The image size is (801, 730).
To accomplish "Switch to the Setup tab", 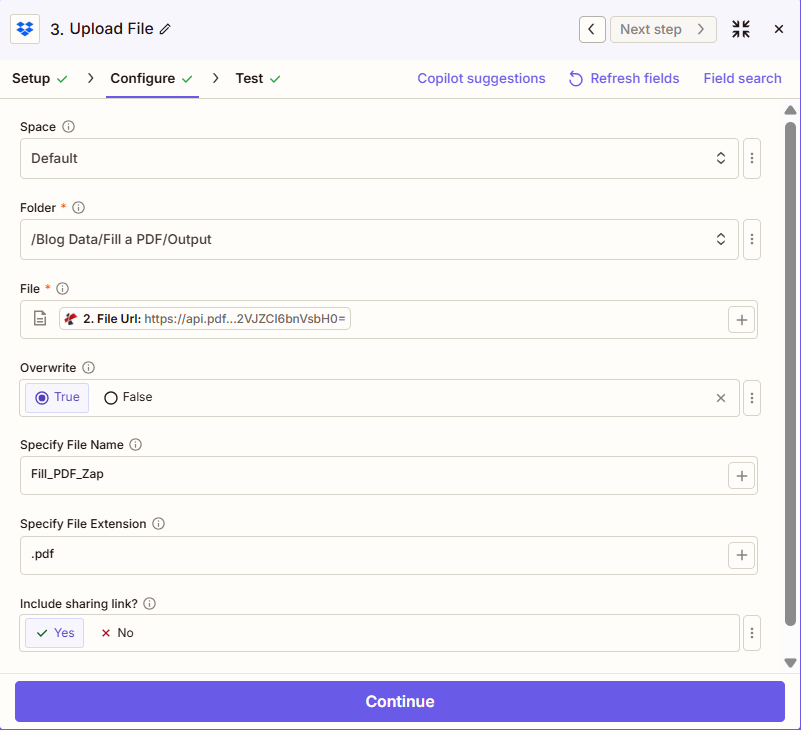I will tap(31, 79).
